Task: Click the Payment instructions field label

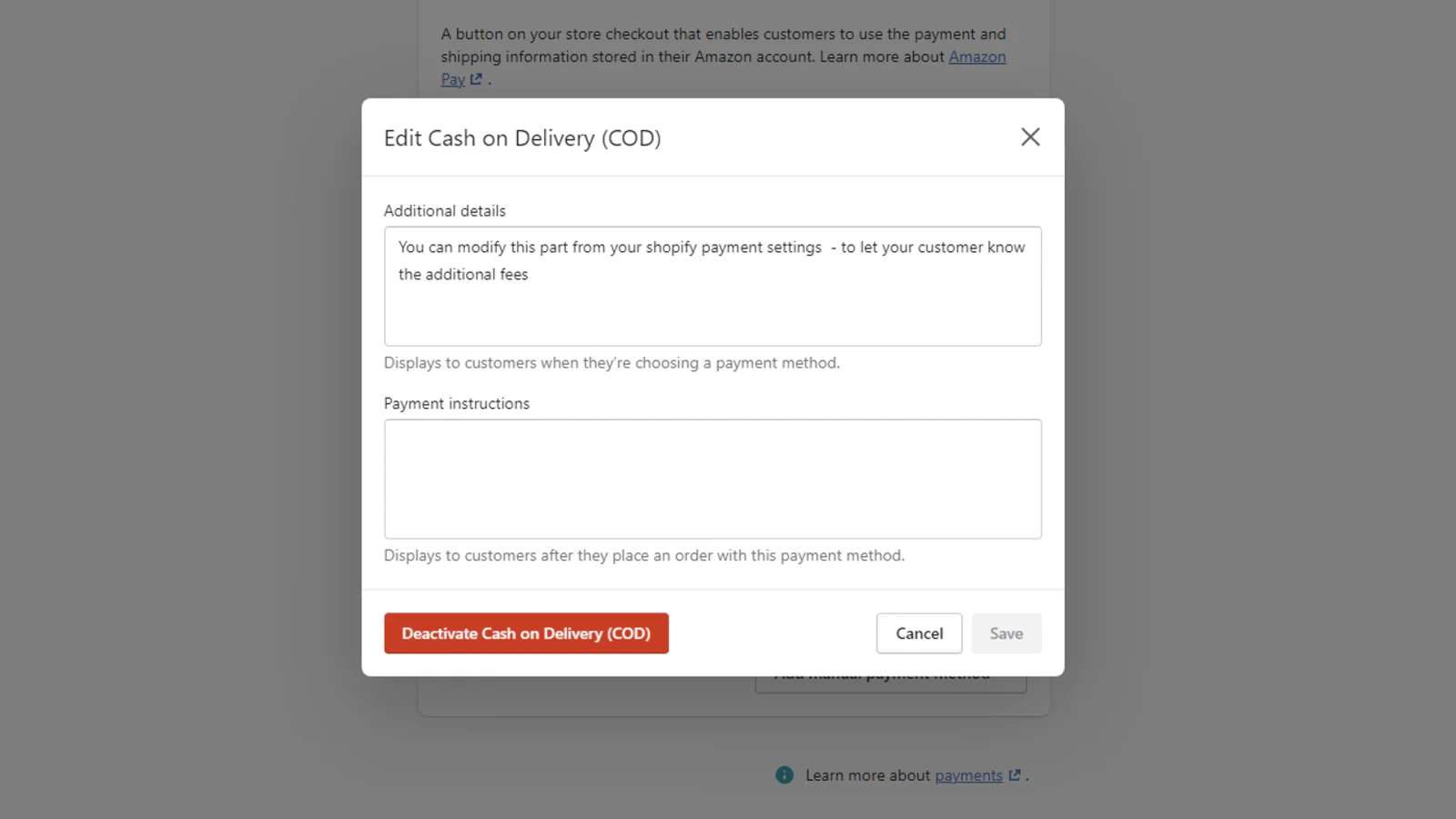Action: pos(456,403)
